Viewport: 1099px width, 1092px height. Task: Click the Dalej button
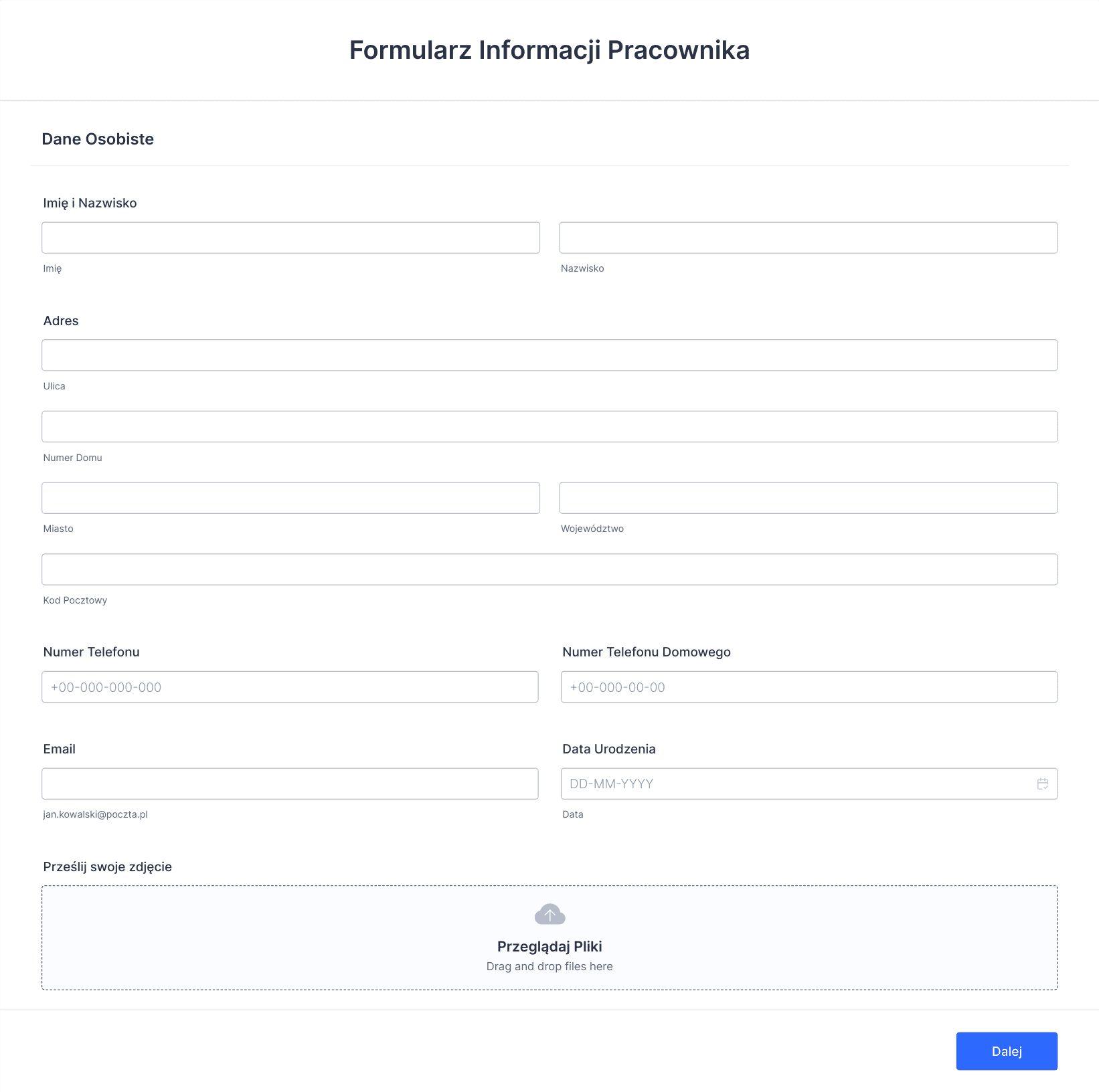tap(1007, 1051)
